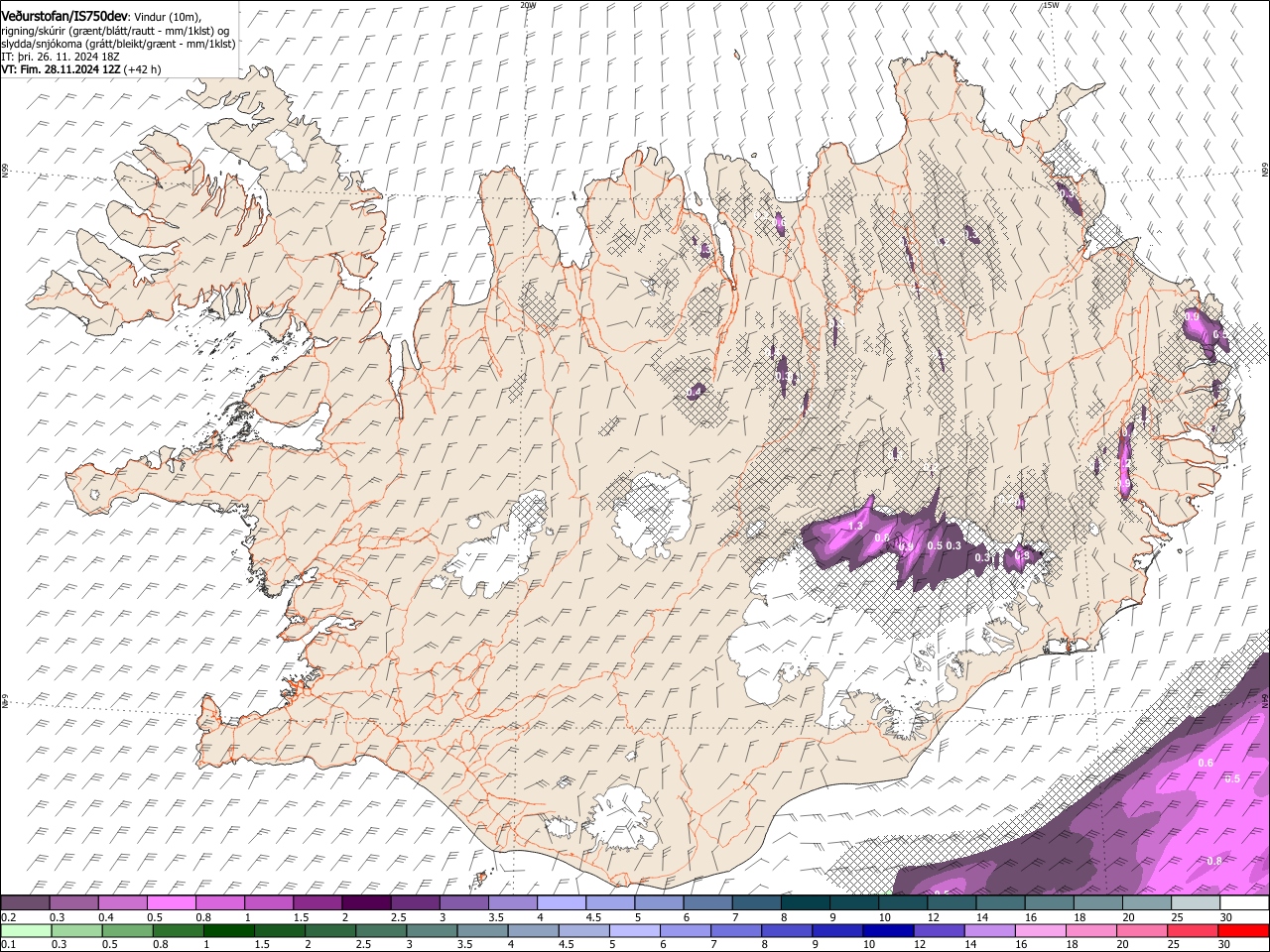Viewport: 1270px width, 952px height.
Task: Click the rain swatch between 2 and 2.5
Action: point(330,930)
